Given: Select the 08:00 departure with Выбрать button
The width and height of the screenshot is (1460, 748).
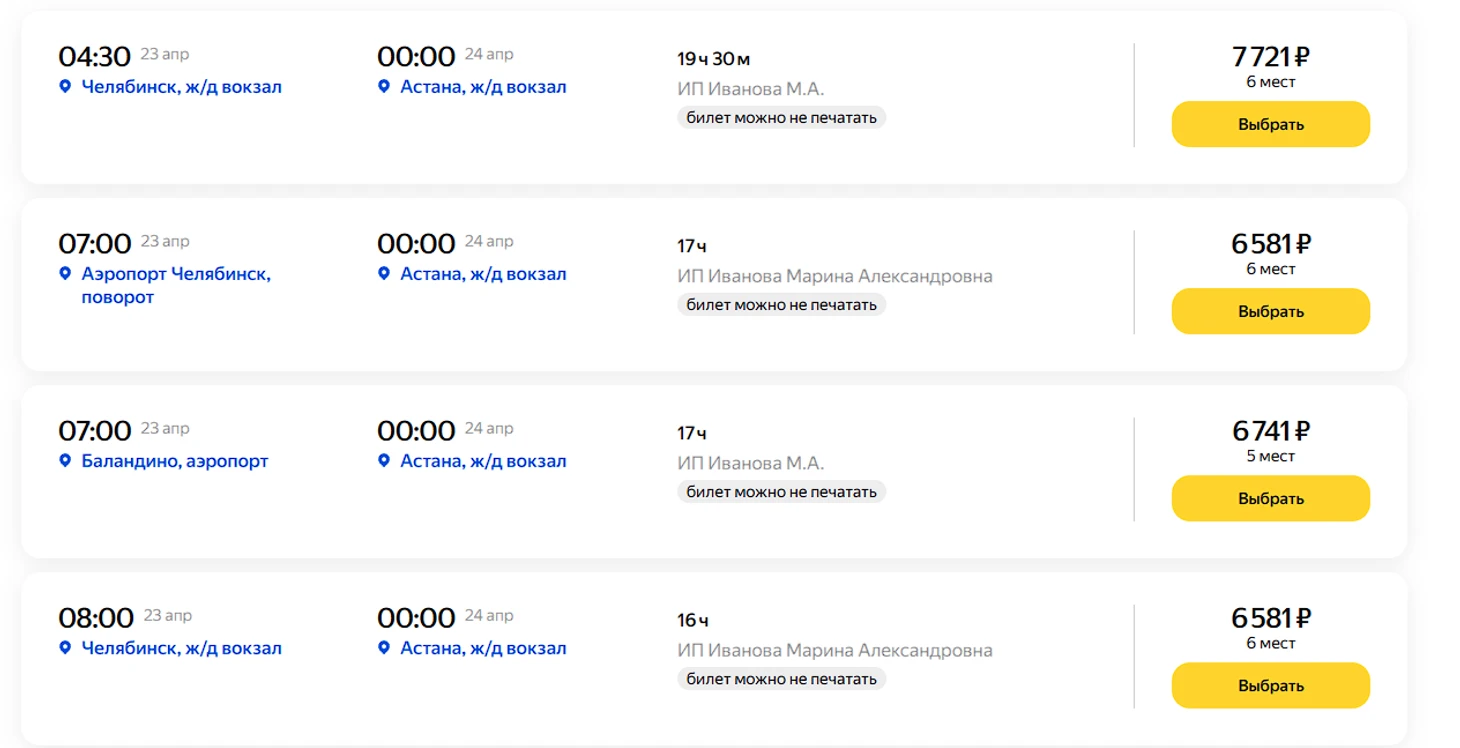Looking at the screenshot, I should click(1270, 686).
